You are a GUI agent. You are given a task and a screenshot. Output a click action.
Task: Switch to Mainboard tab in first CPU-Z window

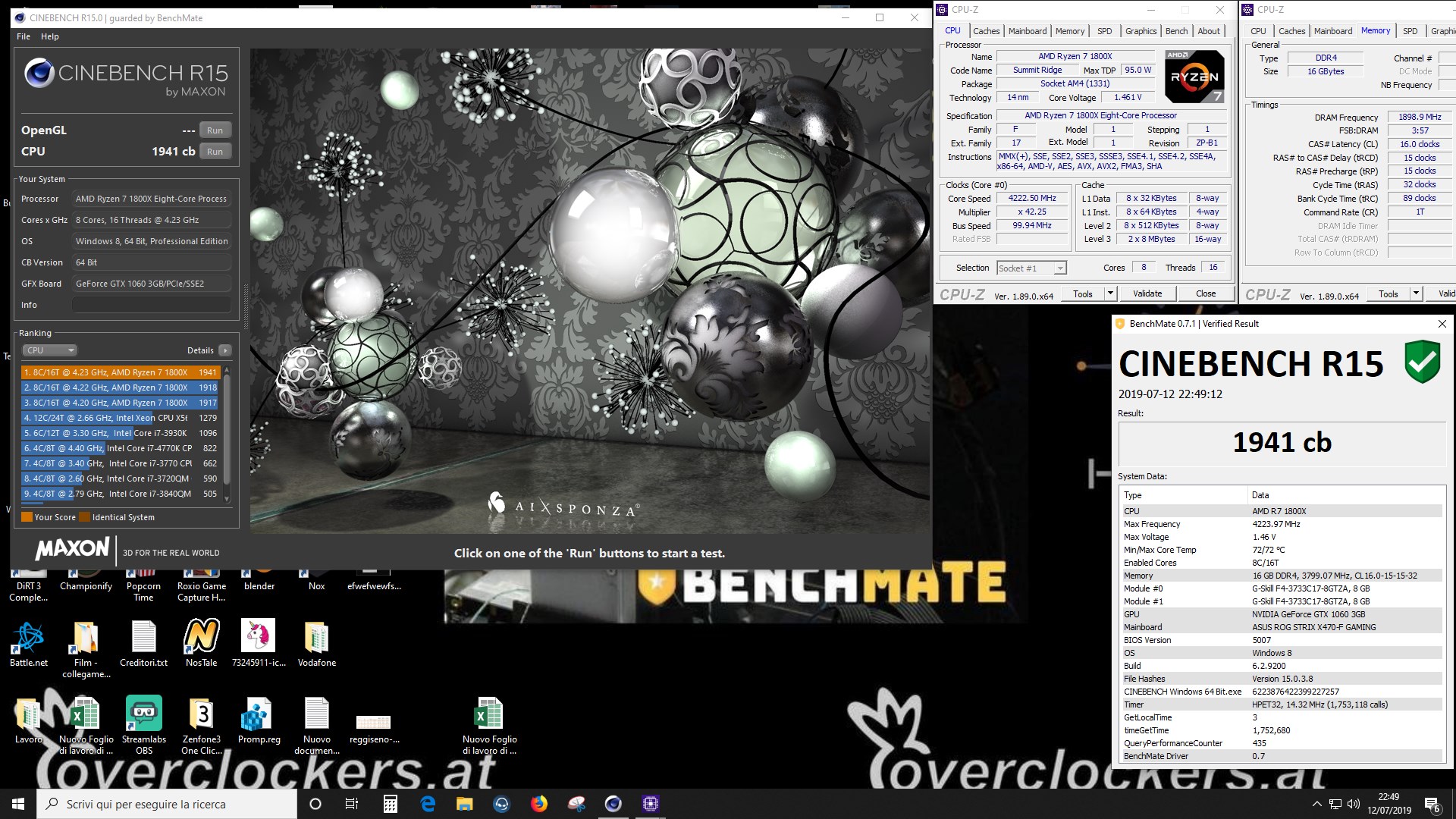click(1028, 31)
